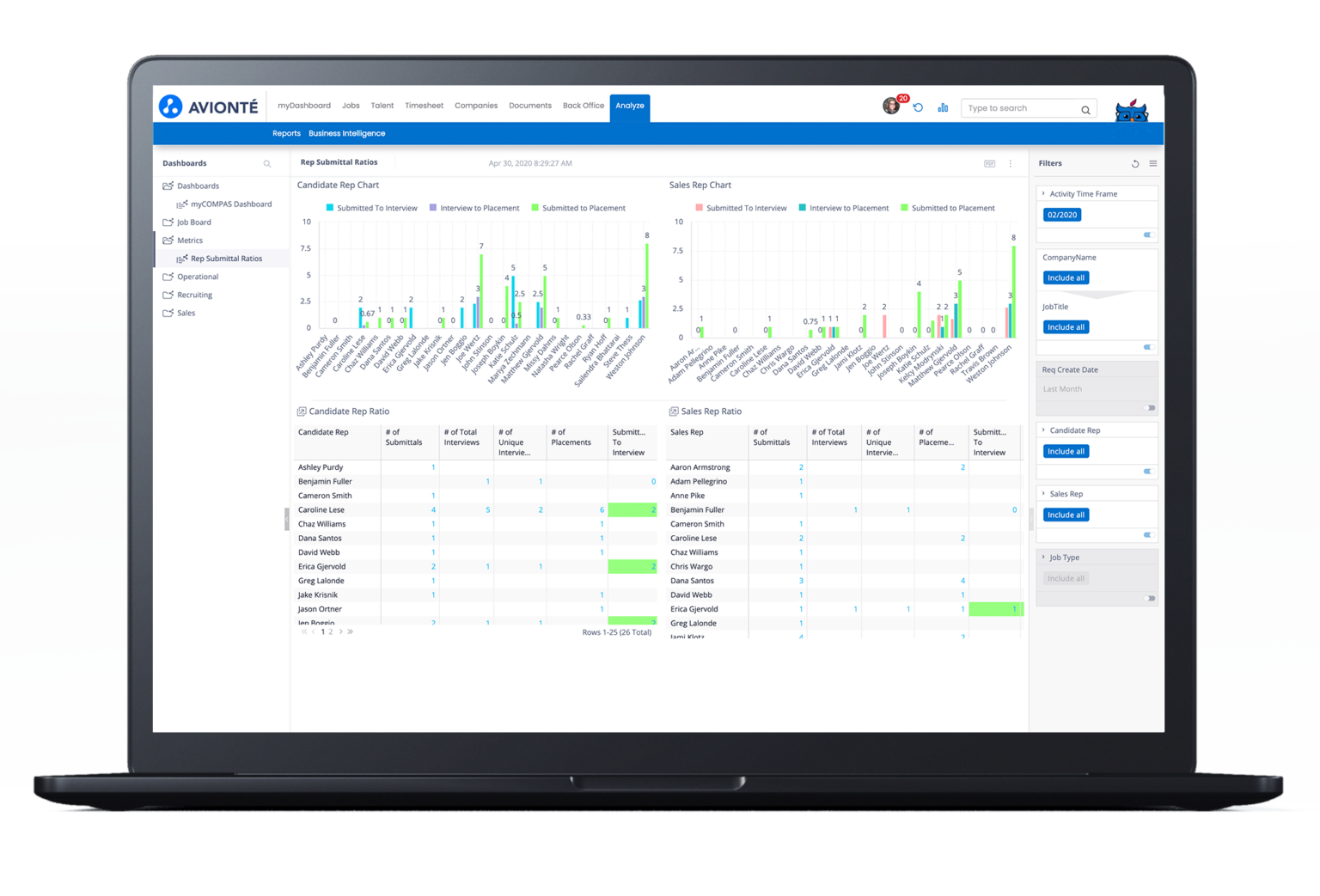Go to next page of Candidate Rep table
Viewport: 1320px width, 896px height.
pyautogui.click(x=341, y=632)
